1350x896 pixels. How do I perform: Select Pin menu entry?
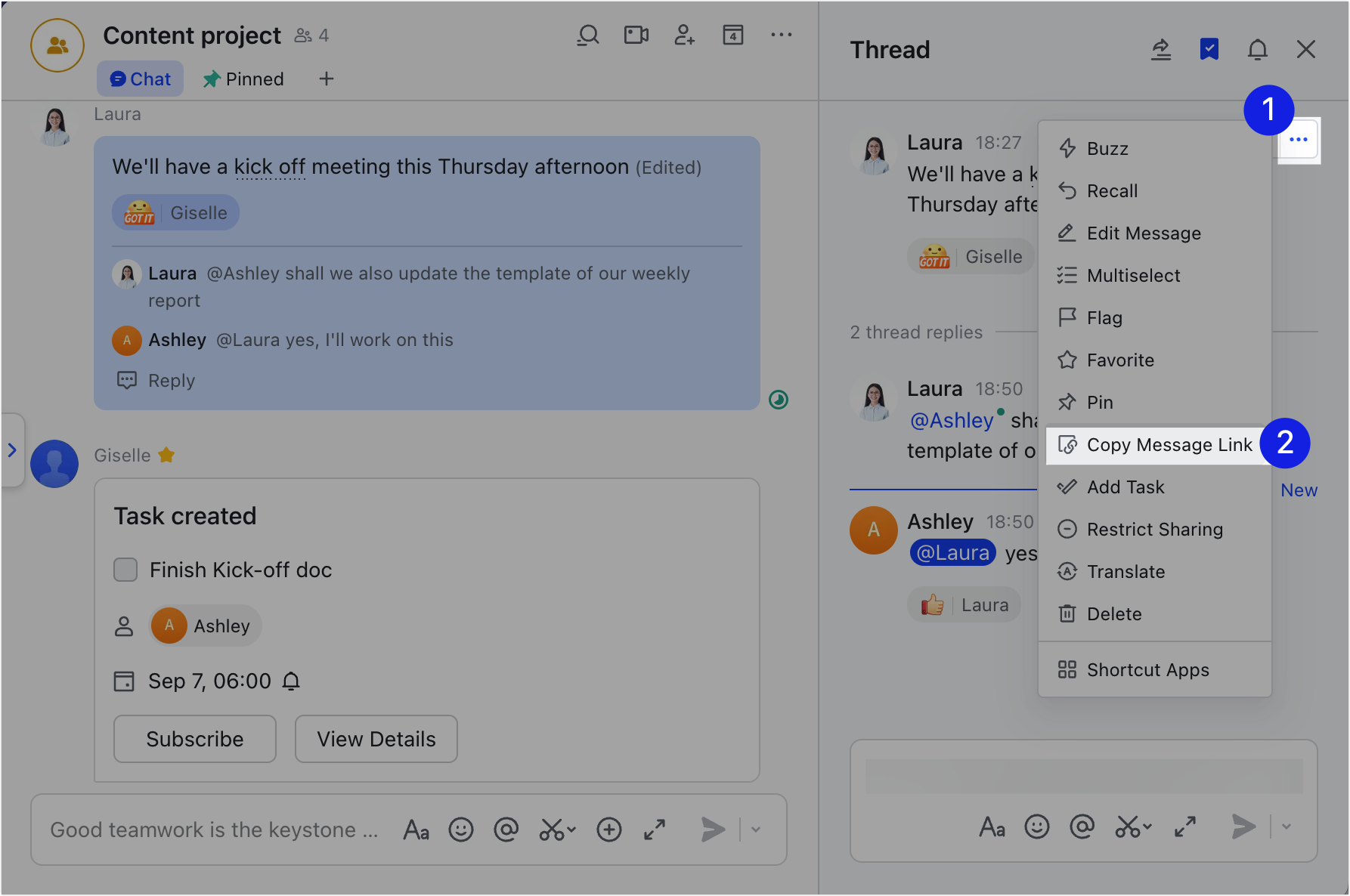(x=1155, y=403)
